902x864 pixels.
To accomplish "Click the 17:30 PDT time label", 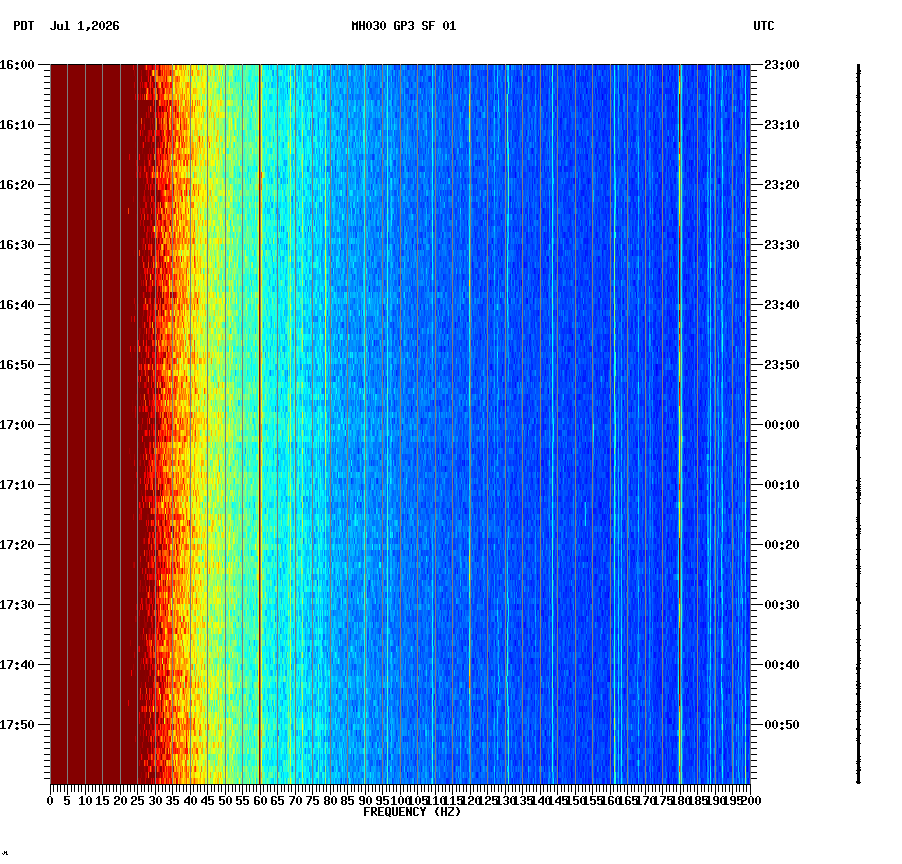I will point(17,605).
